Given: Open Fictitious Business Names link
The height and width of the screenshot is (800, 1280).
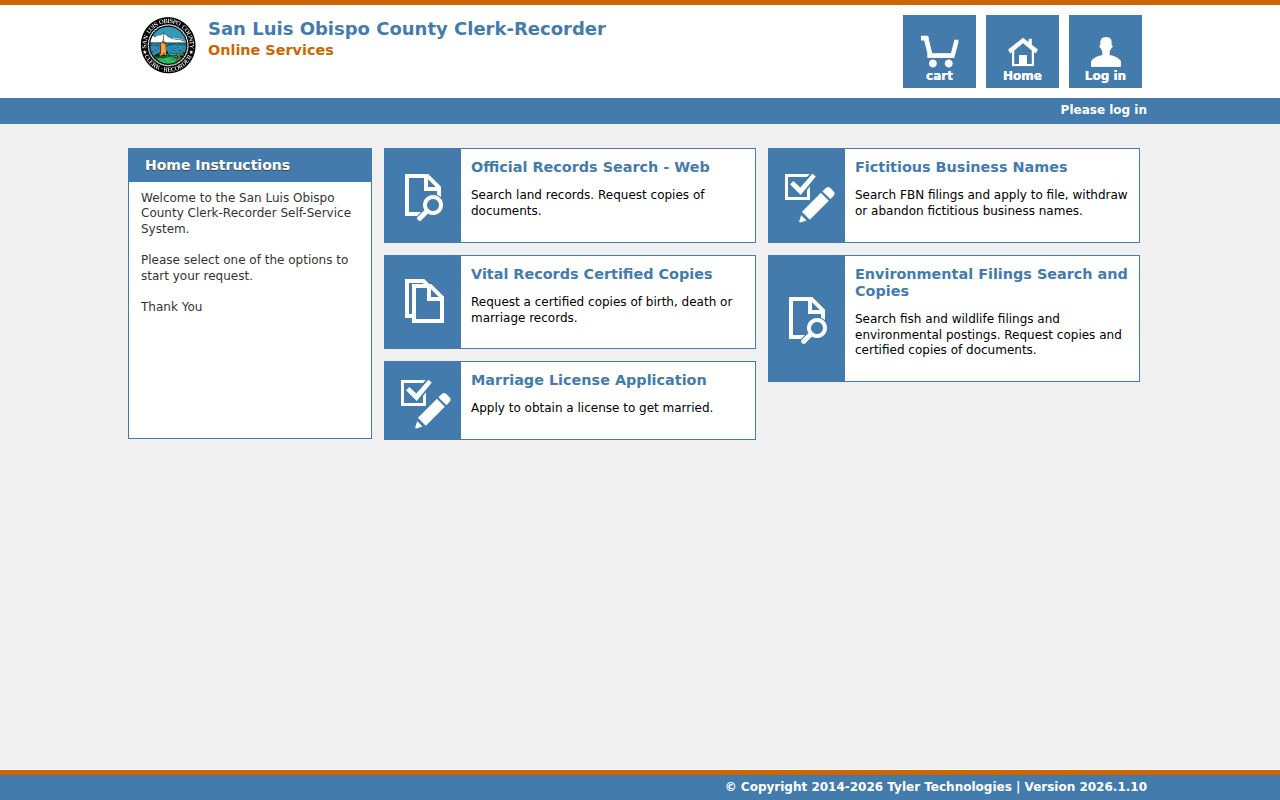Looking at the screenshot, I should 961,167.
